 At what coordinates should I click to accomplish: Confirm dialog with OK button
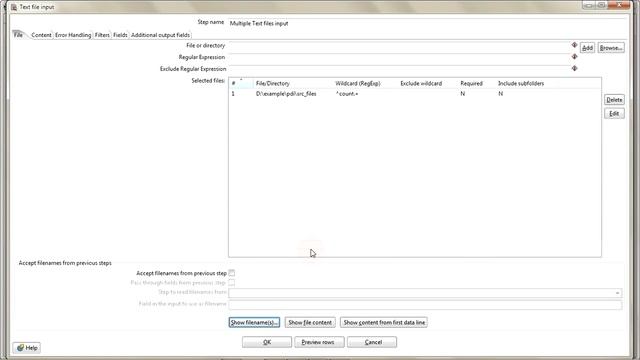coord(267,342)
